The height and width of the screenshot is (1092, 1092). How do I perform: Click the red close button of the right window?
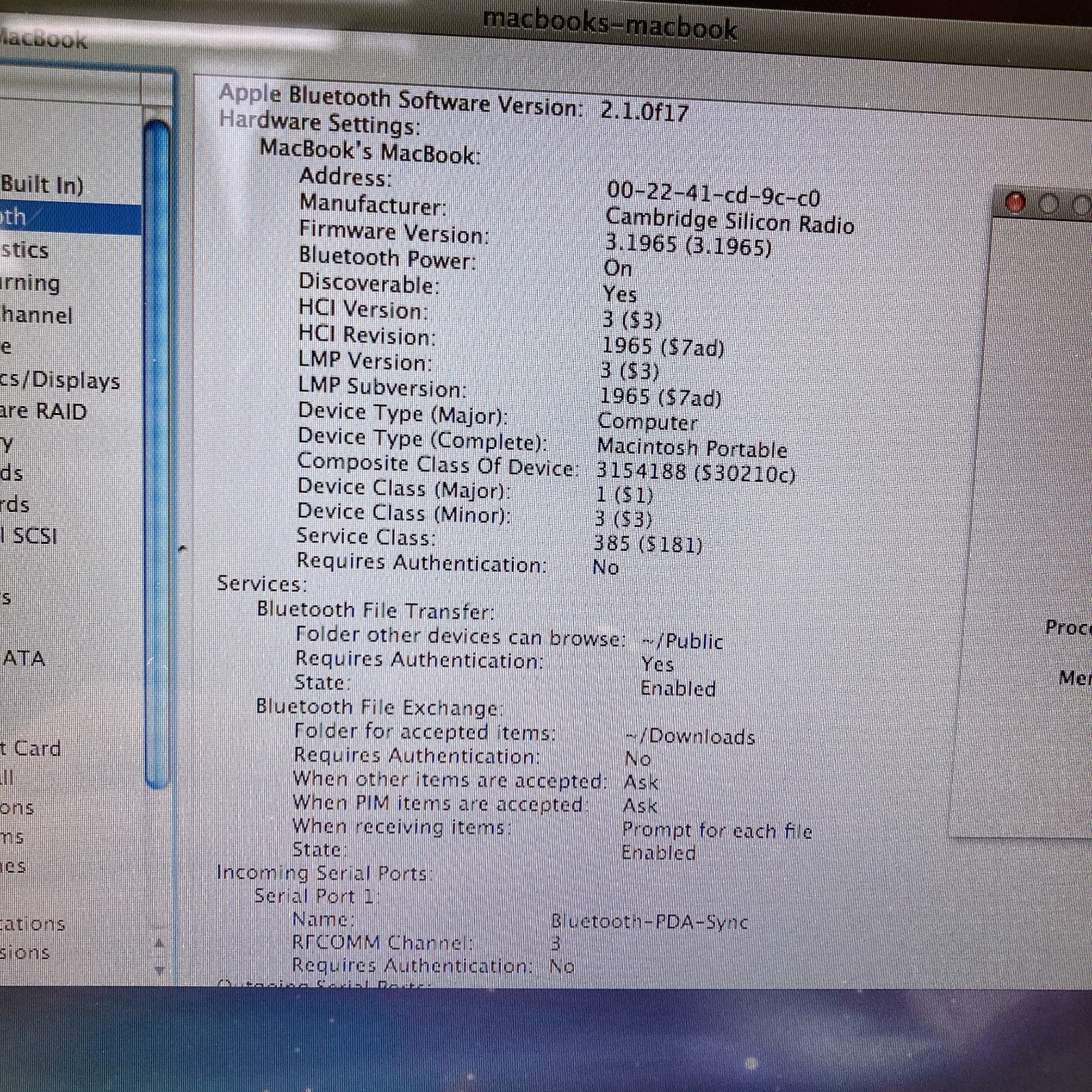(1016, 203)
